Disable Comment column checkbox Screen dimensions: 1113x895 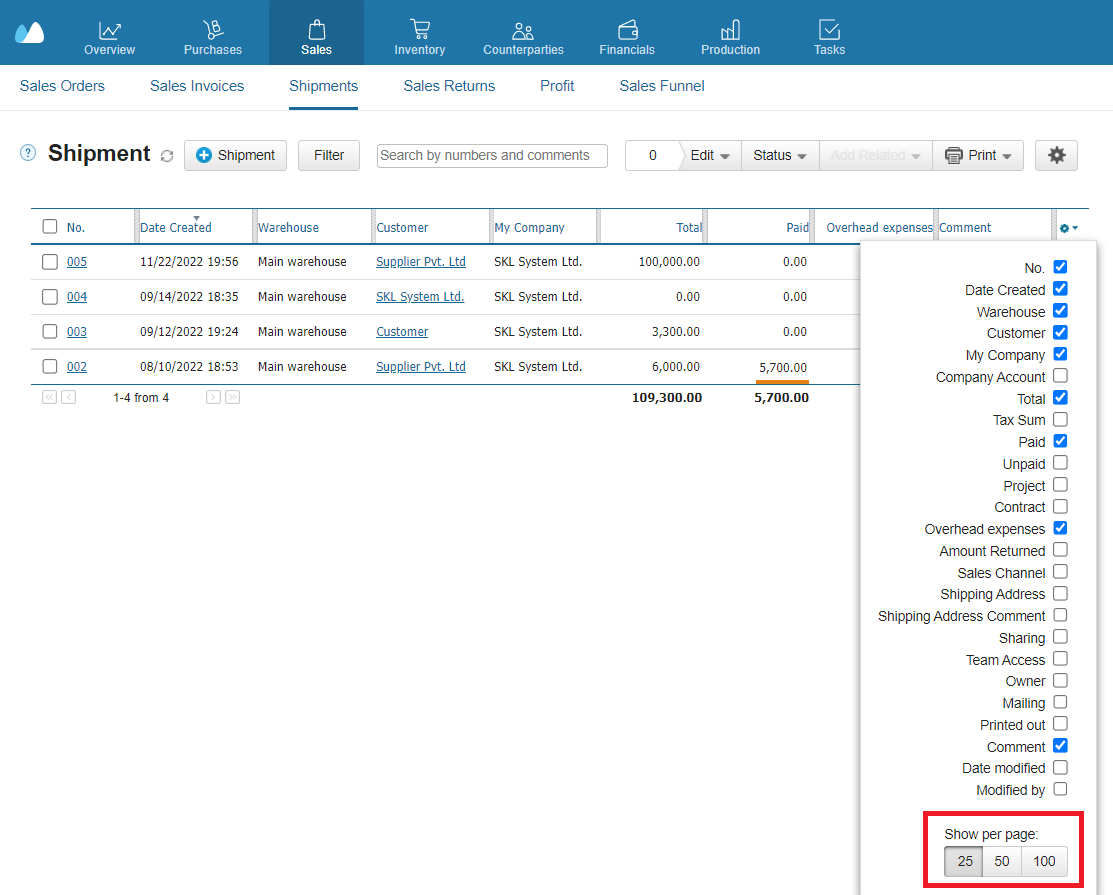pos(1060,746)
